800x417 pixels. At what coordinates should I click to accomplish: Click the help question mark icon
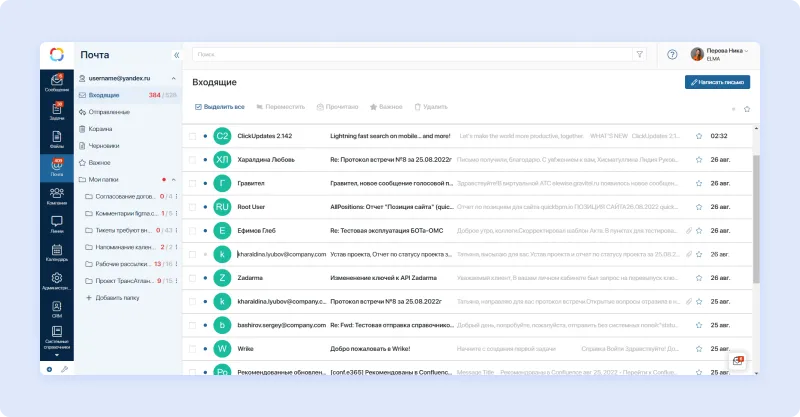click(x=672, y=55)
